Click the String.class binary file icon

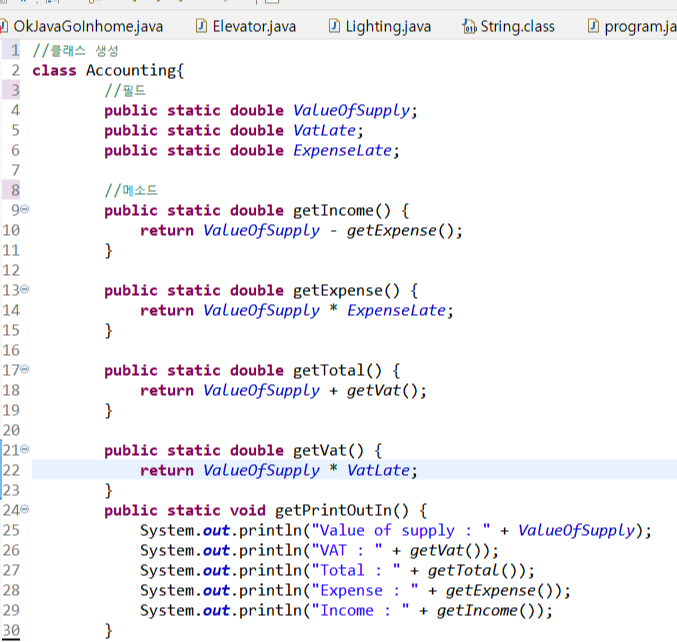click(x=469, y=26)
